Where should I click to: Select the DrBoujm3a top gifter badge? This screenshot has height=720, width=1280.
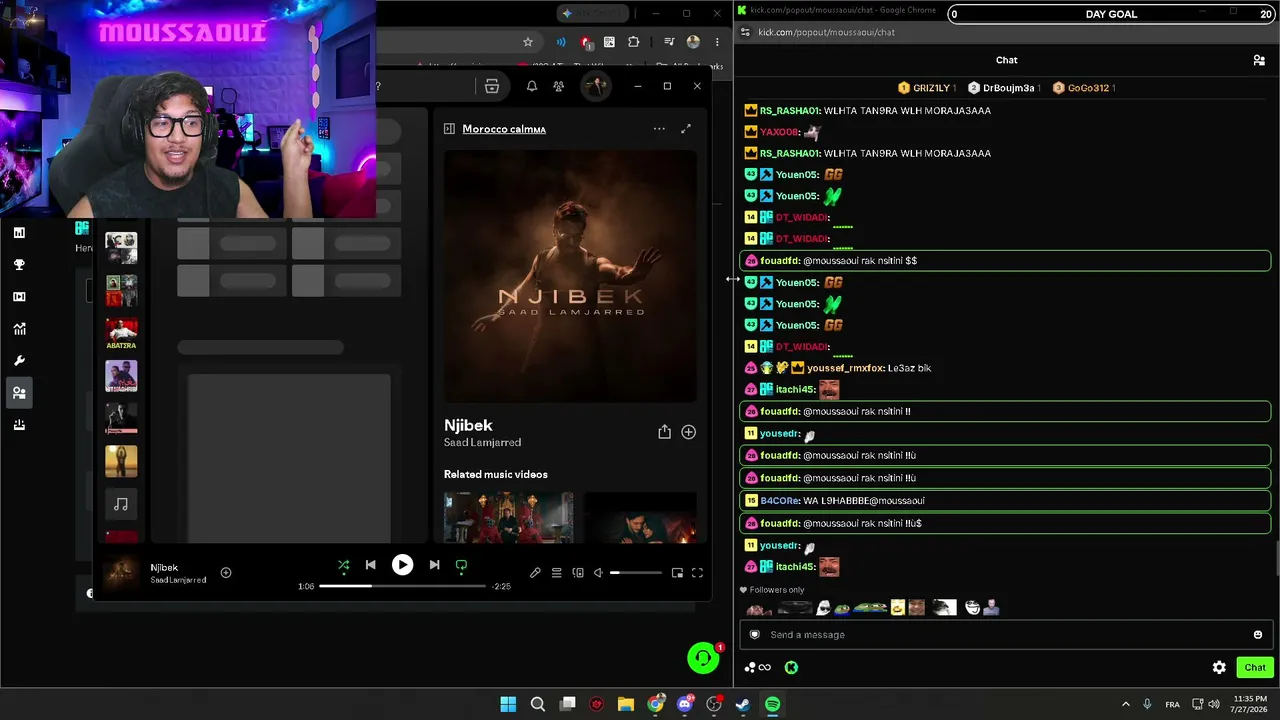(1004, 88)
